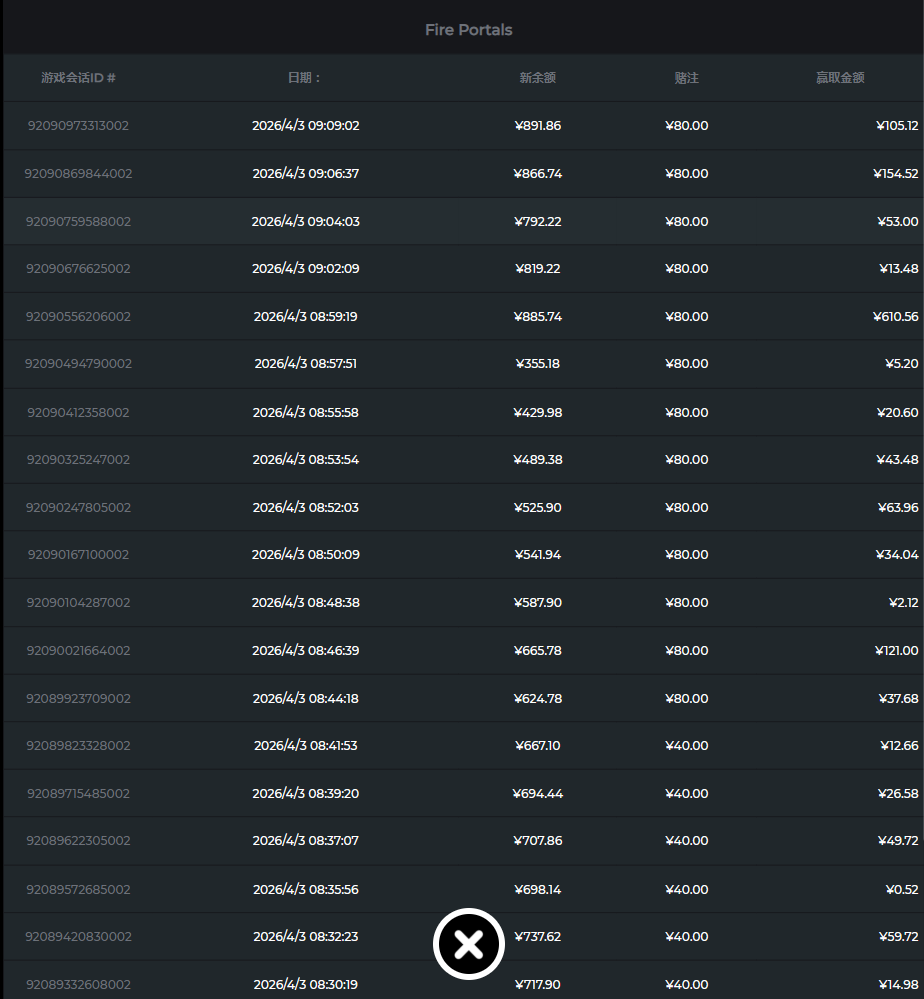Image resolution: width=924 pixels, height=999 pixels.
Task: Close the history panel with X icon
Action: (x=468, y=943)
